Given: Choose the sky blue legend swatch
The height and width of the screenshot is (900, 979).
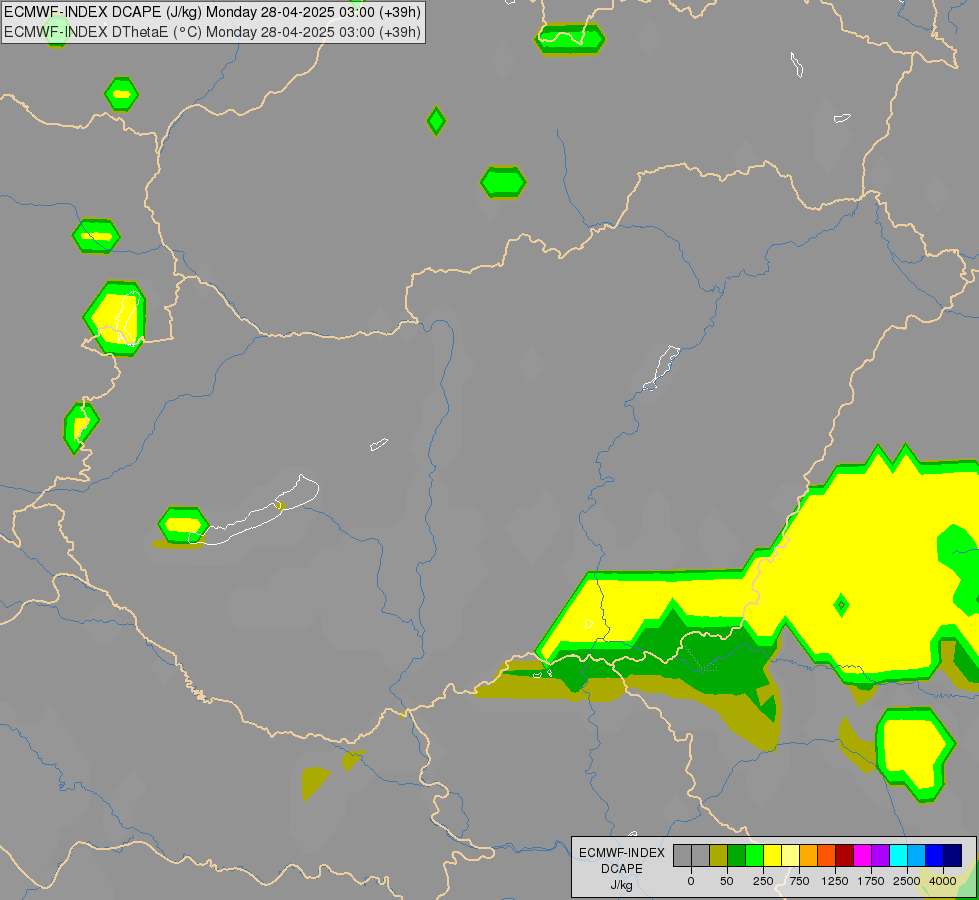Looking at the screenshot, I should 917,856.
